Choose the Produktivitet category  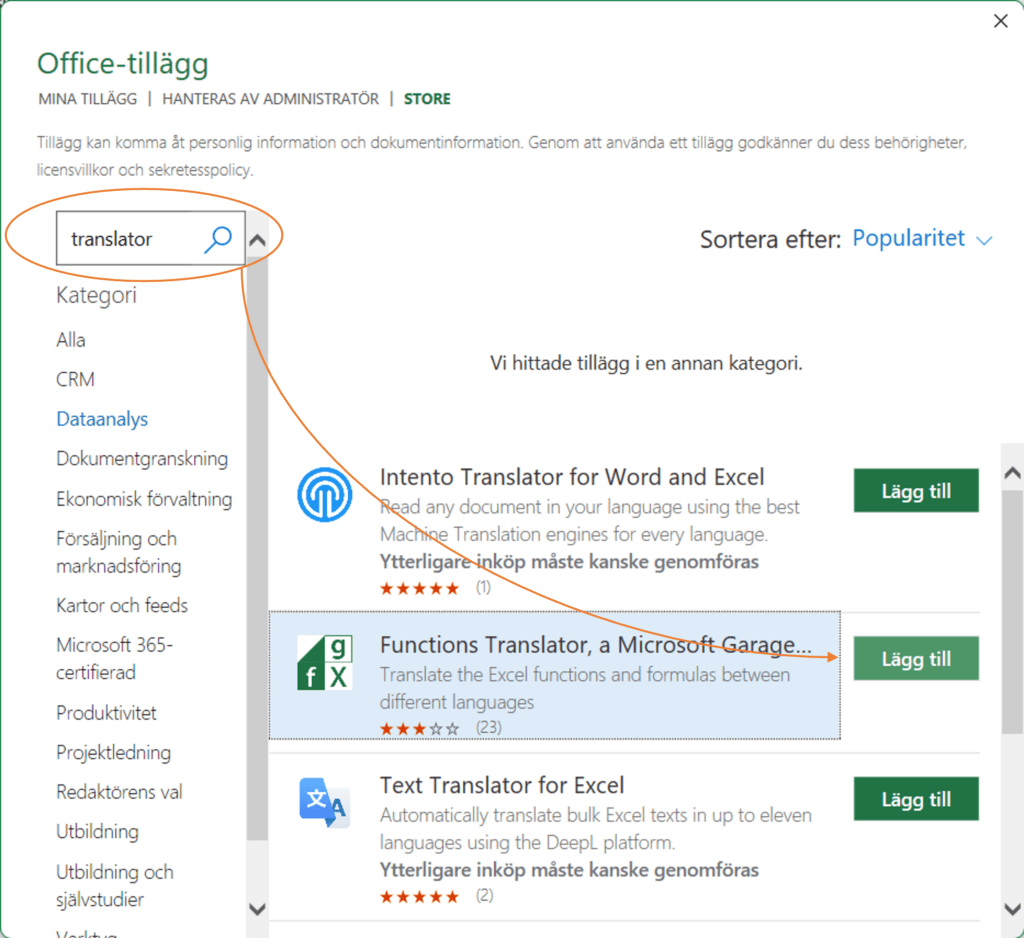tap(106, 713)
